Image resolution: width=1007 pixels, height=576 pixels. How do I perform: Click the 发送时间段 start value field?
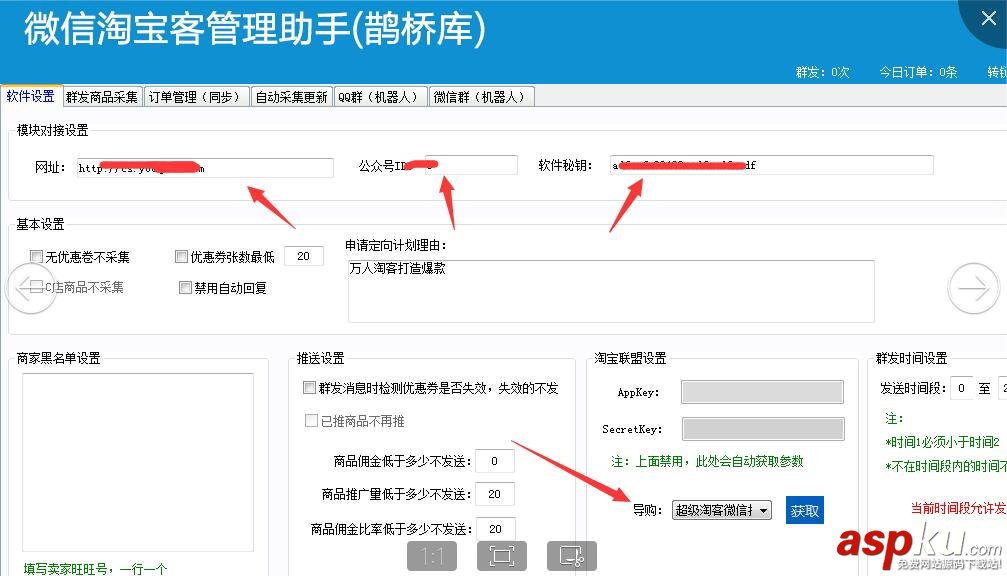tap(963, 387)
